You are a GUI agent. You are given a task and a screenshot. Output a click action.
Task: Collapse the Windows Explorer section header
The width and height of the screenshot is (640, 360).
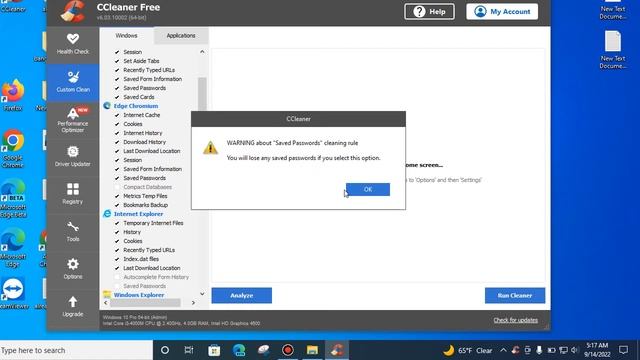pyautogui.click(x=139, y=294)
